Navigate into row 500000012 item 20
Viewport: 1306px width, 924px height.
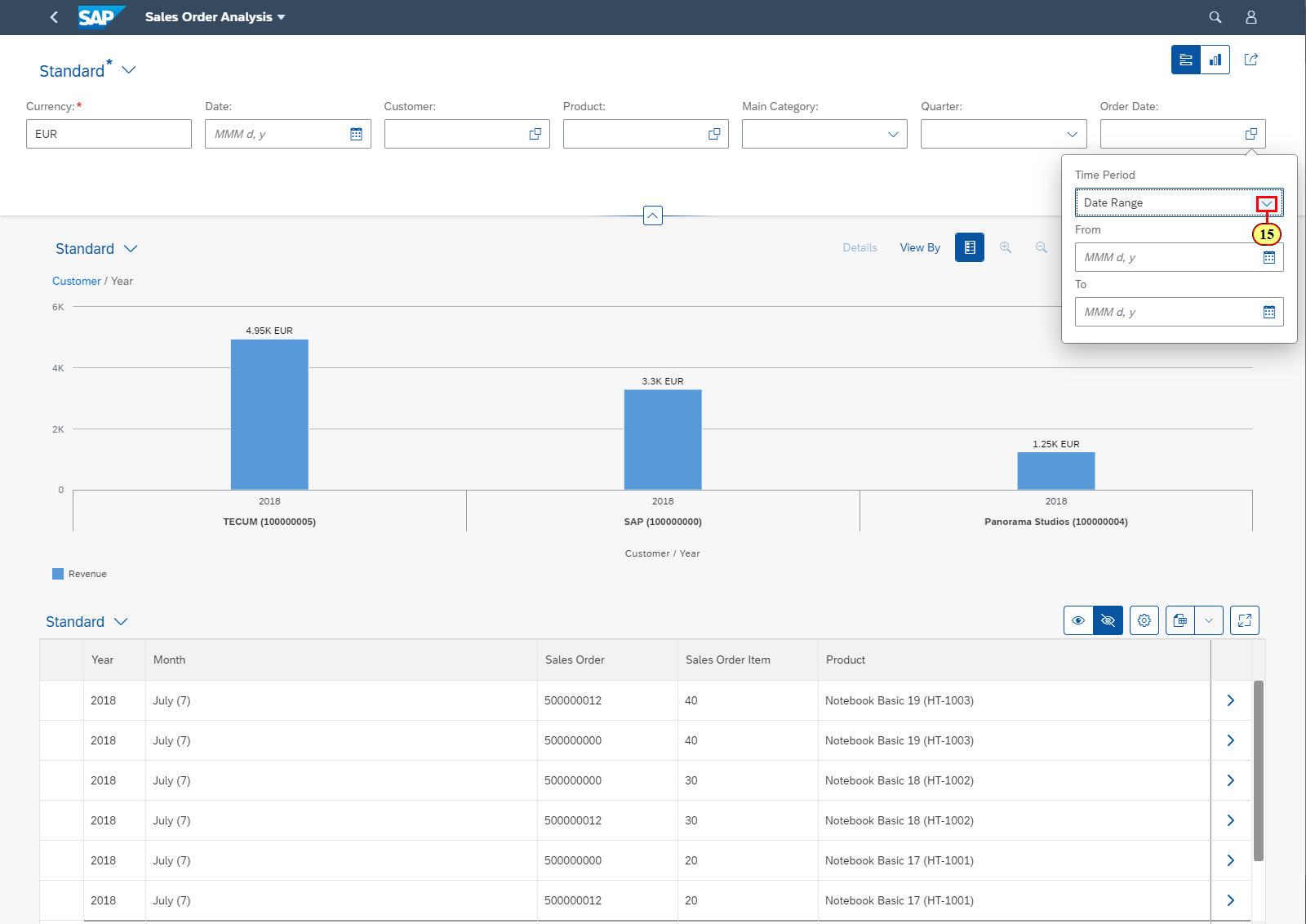[x=1231, y=900]
